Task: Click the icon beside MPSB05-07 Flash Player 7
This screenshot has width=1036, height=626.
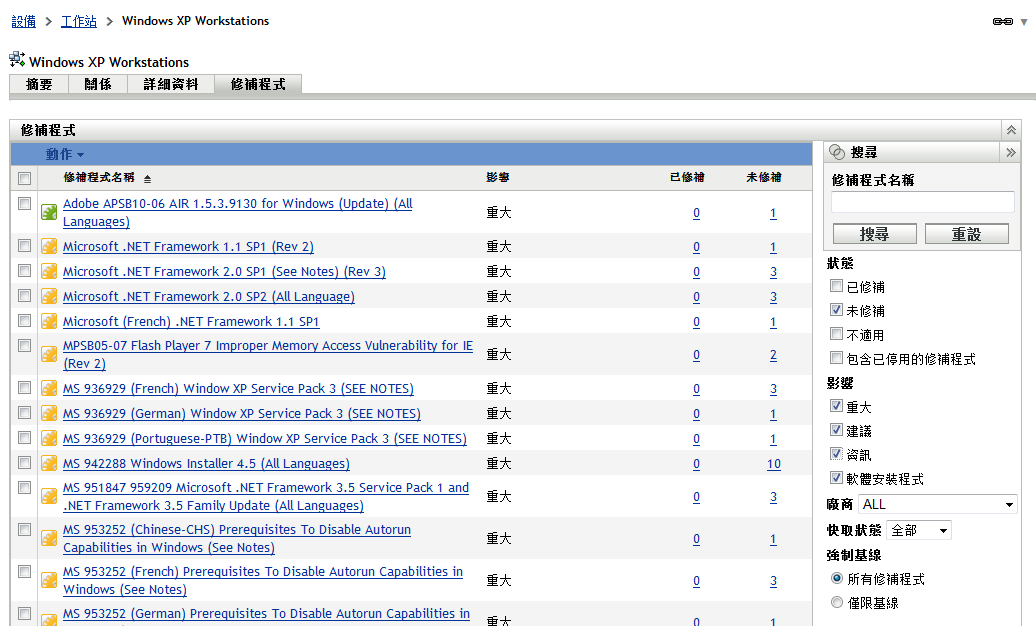Action: [x=49, y=354]
